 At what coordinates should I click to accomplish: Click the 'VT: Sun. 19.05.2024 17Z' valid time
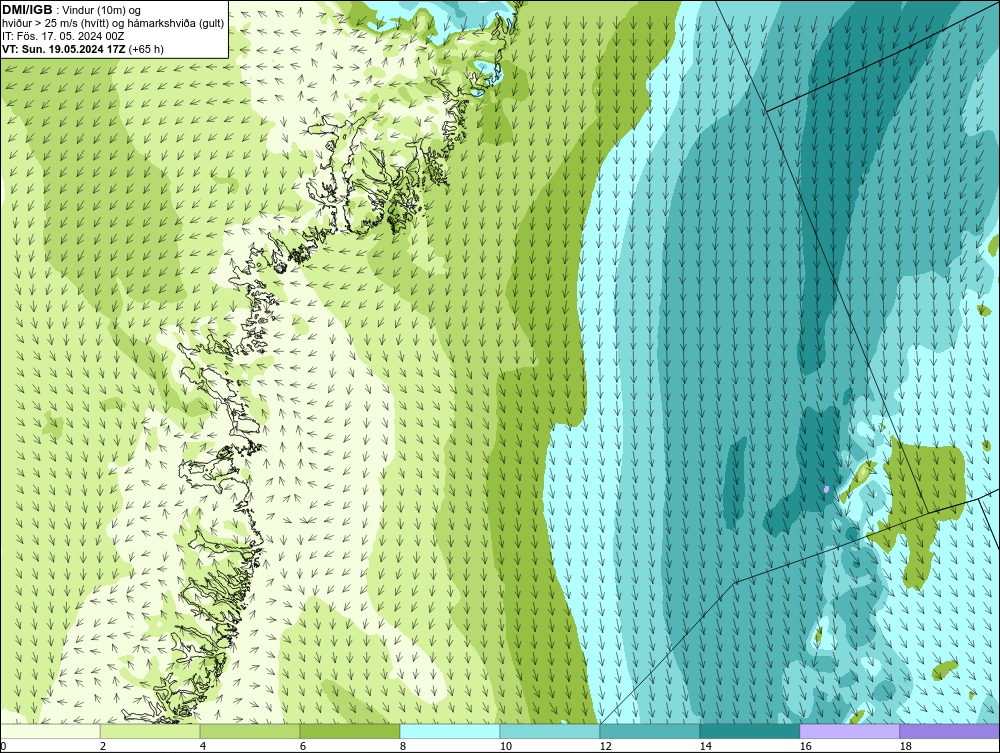[x=64, y=49]
